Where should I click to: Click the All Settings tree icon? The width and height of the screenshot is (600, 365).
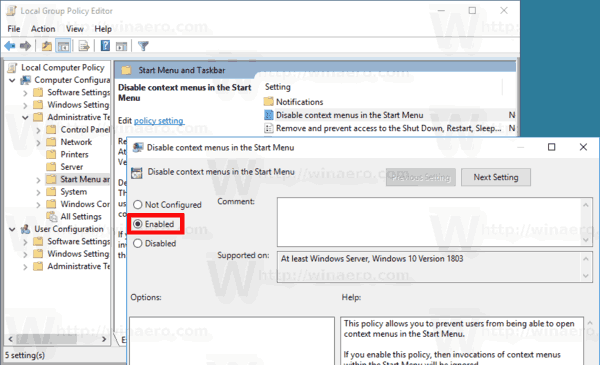(x=52, y=217)
